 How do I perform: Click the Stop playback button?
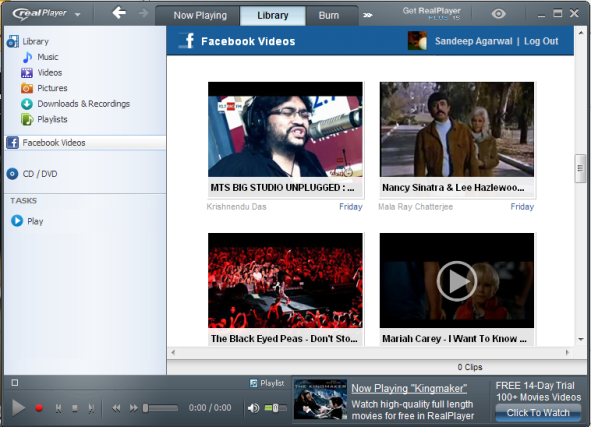point(75,408)
